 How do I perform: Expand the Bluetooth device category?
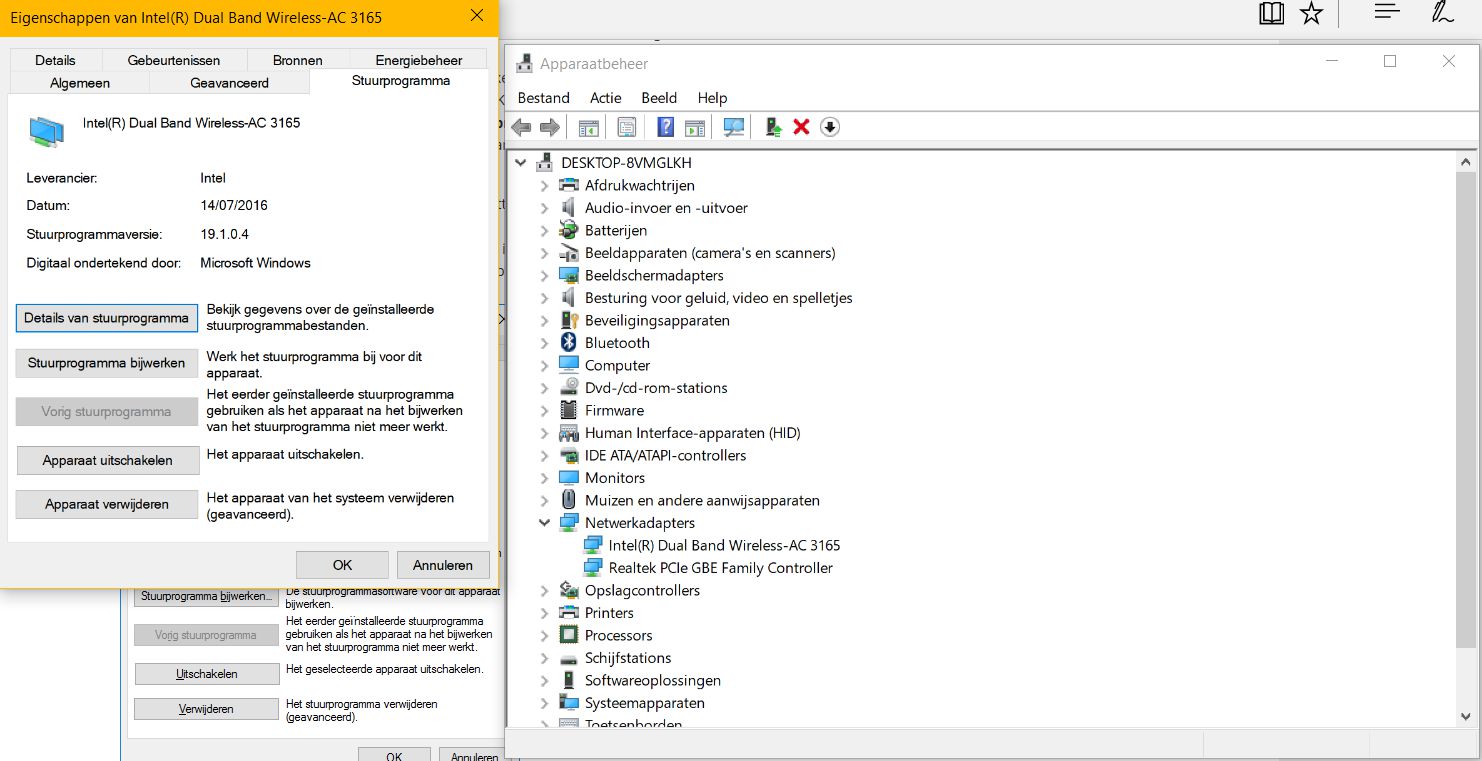pyautogui.click(x=544, y=343)
